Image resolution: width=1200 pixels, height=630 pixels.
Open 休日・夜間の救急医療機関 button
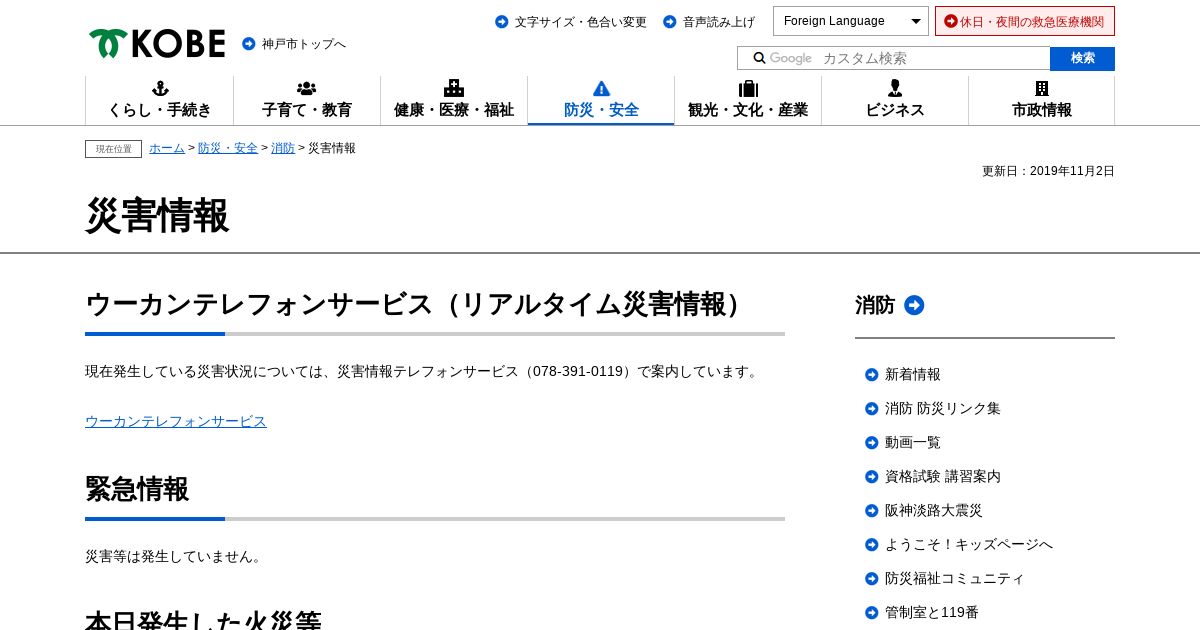tap(1025, 21)
